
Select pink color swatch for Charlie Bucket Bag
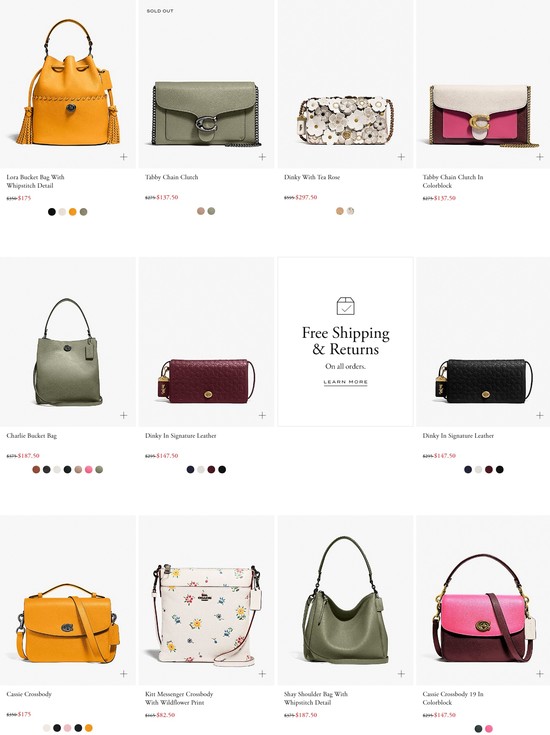click(89, 469)
